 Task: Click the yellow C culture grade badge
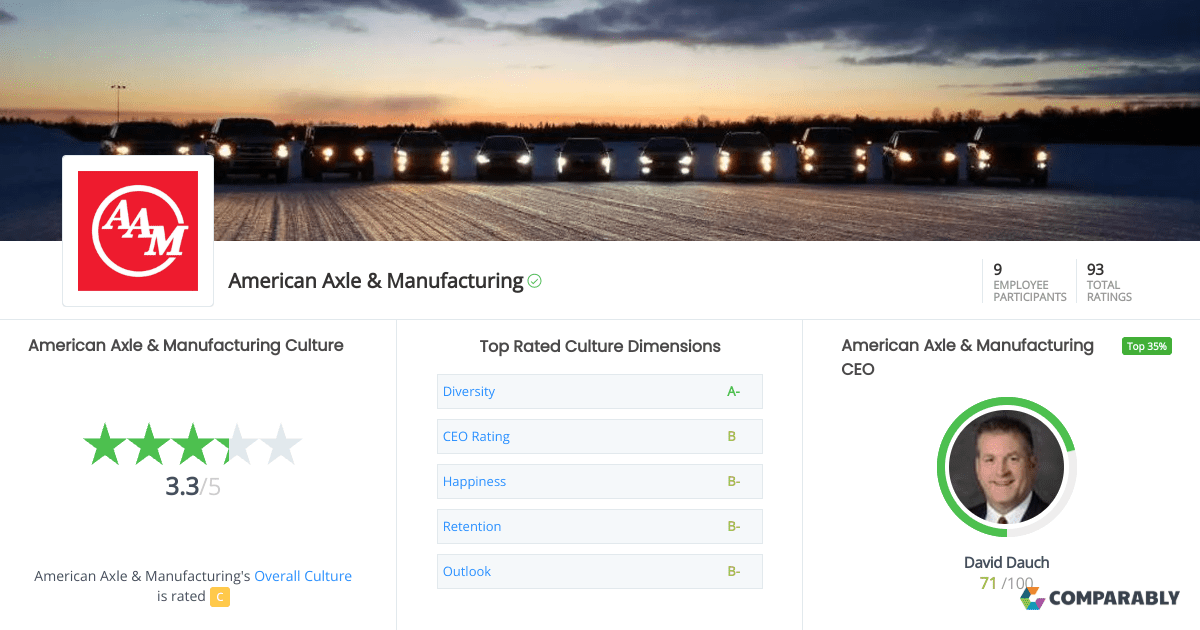(218, 597)
